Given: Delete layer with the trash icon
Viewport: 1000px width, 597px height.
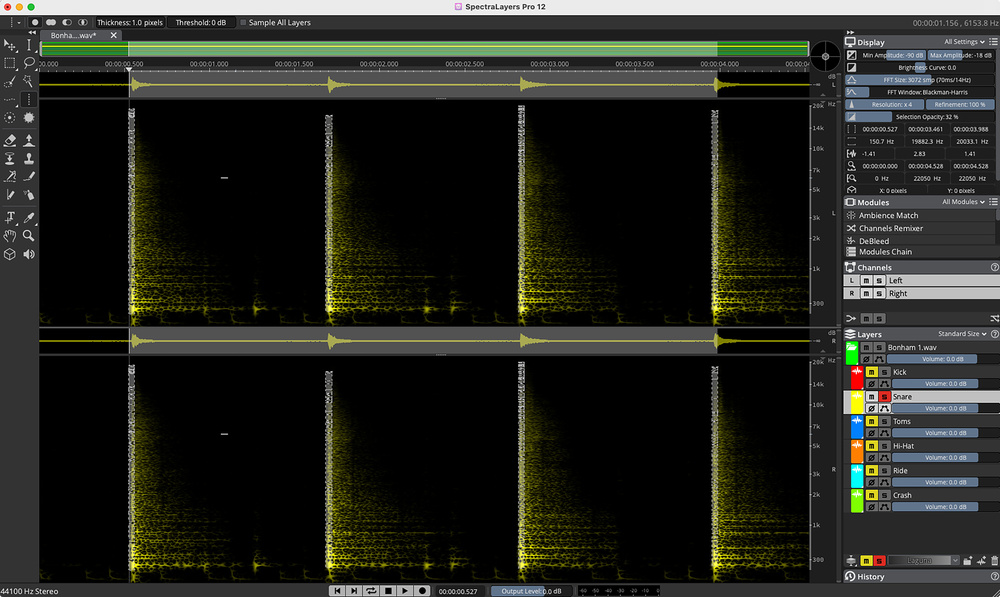Looking at the screenshot, I should pyautogui.click(x=994, y=560).
